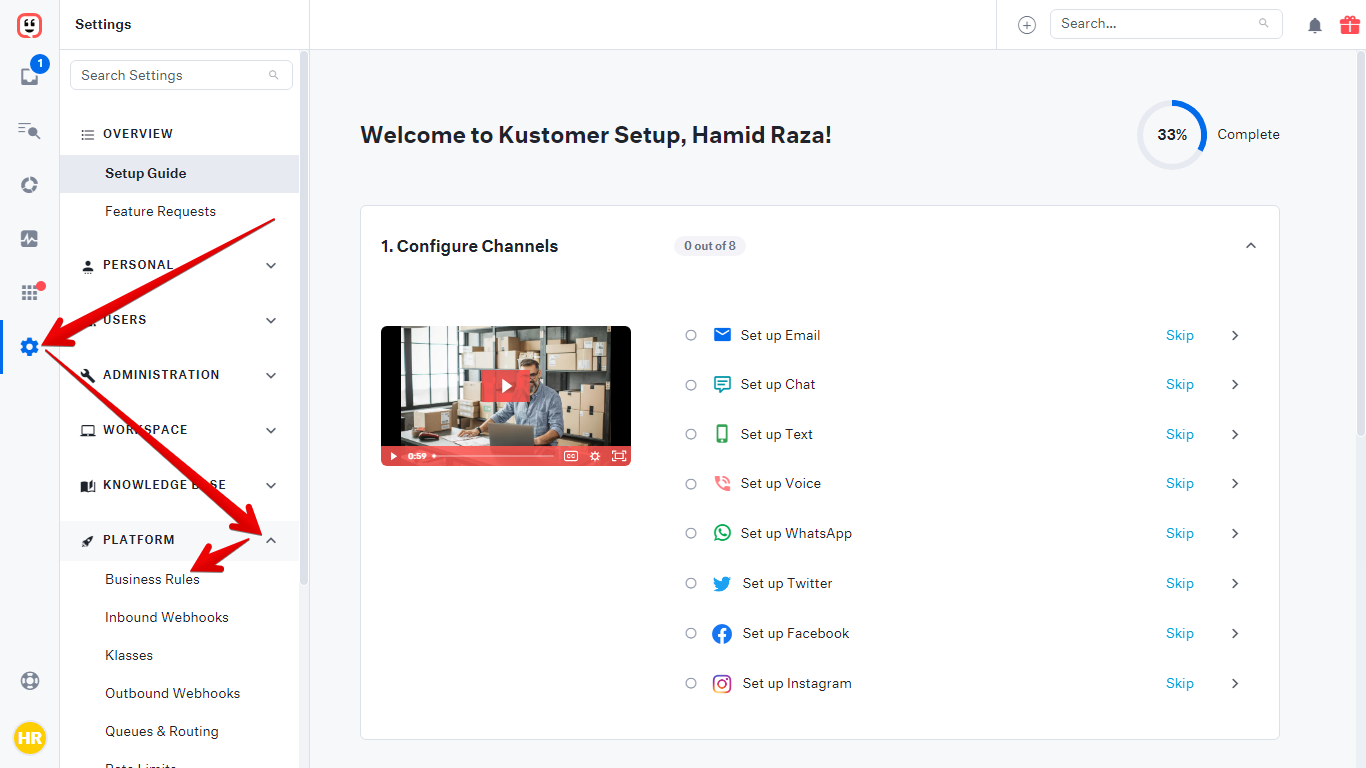Image resolution: width=1366 pixels, height=768 pixels.
Task: Open Klasses settings
Action: 129,655
